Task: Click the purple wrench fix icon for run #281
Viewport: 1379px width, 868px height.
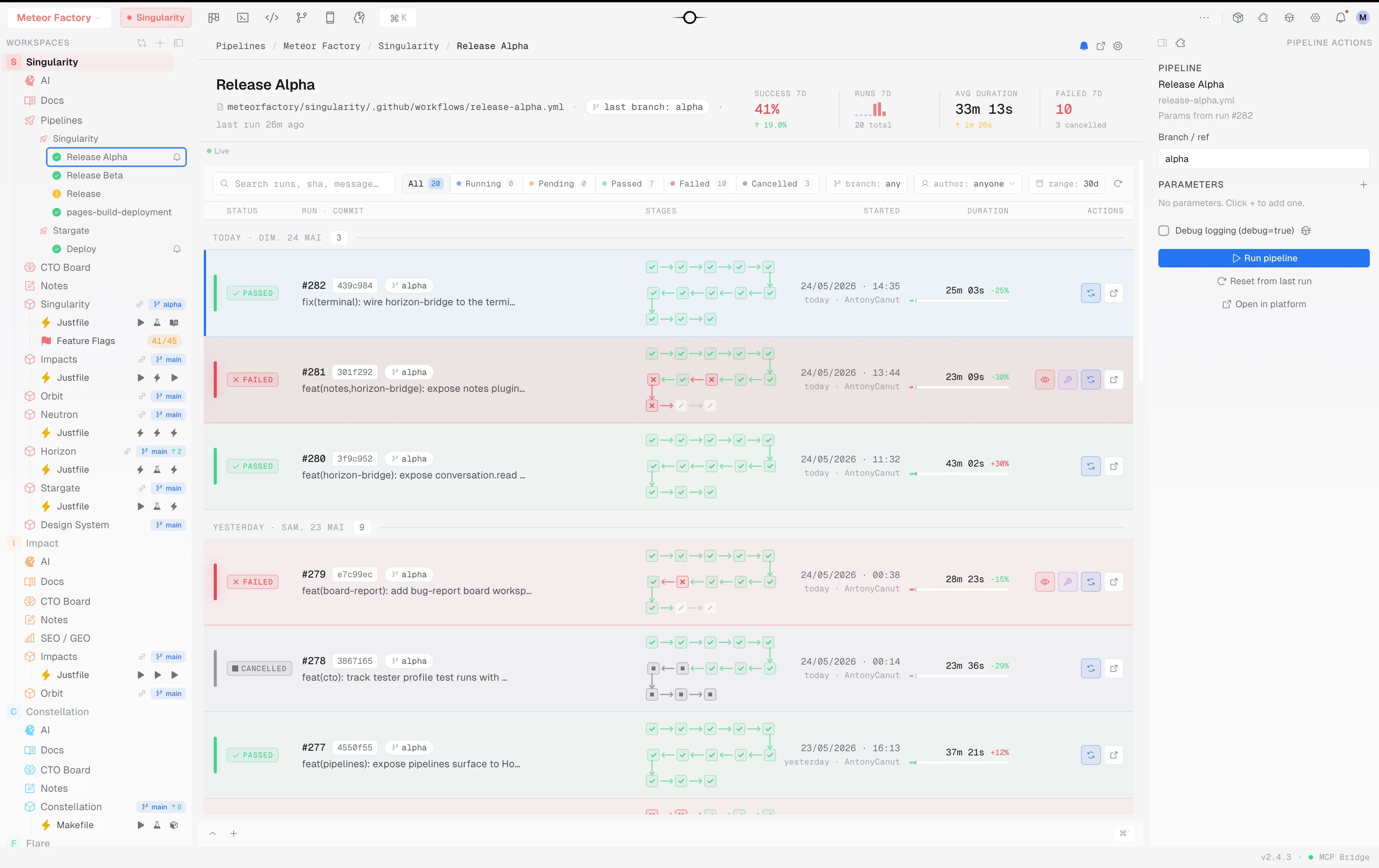Action: tap(1068, 380)
